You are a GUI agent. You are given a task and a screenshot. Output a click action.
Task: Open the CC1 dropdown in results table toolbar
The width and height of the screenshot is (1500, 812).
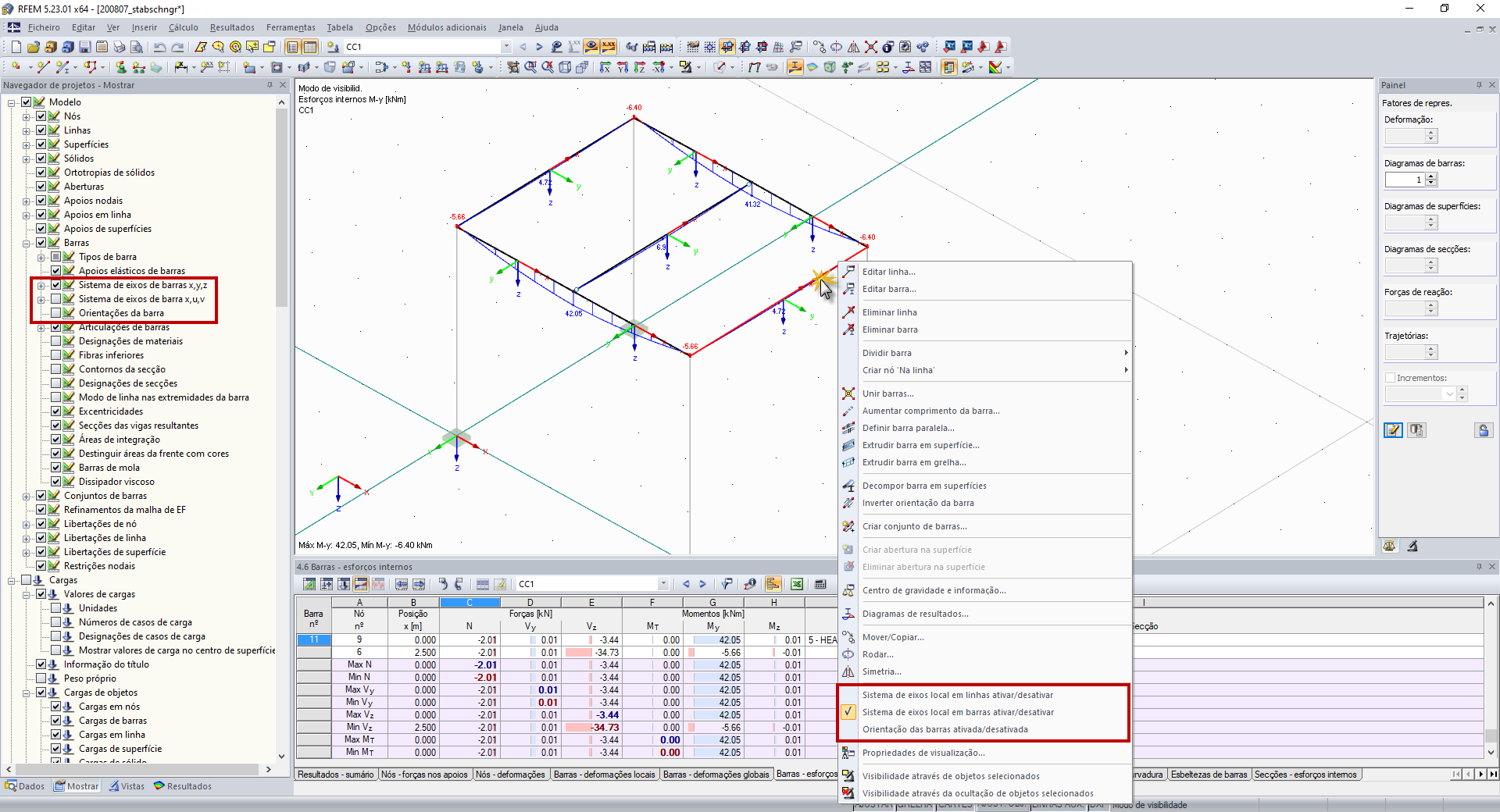point(663,584)
